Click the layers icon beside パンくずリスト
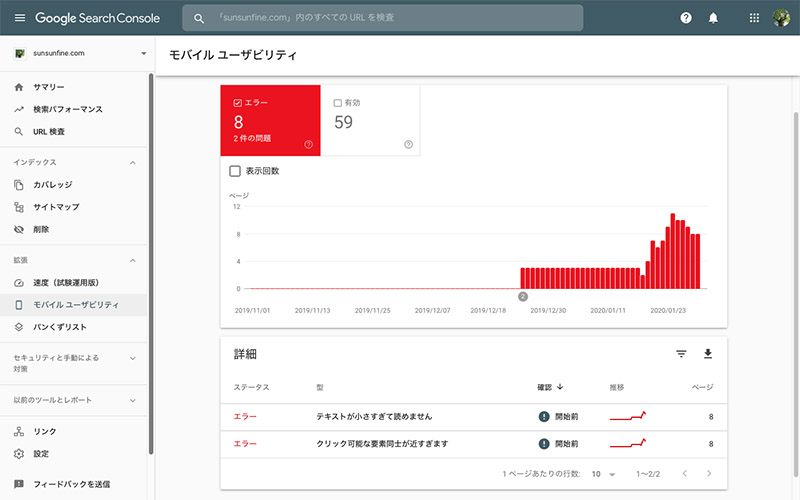The width and height of the screenshot is (800, 500). click(19, 327)
